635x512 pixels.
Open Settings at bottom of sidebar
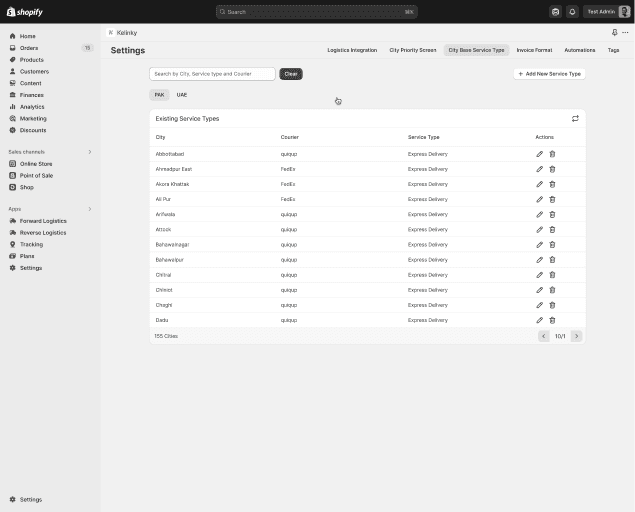[31, 499]
